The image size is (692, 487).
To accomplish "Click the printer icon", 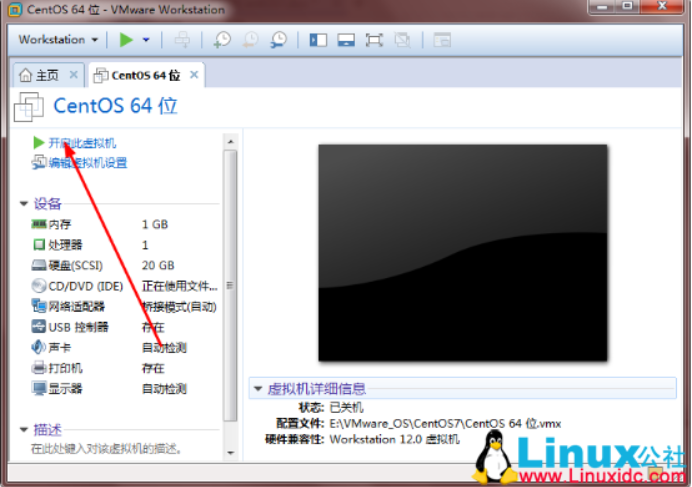I will pos(39,367).
